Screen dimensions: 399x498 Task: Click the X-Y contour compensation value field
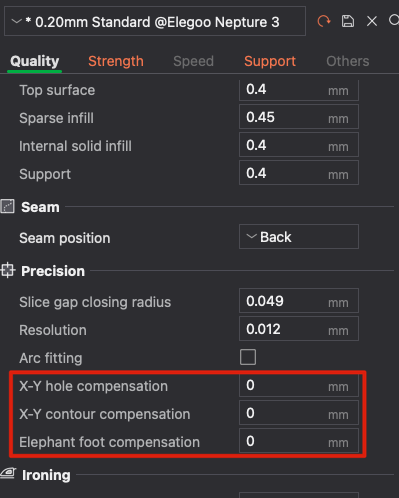299,413
